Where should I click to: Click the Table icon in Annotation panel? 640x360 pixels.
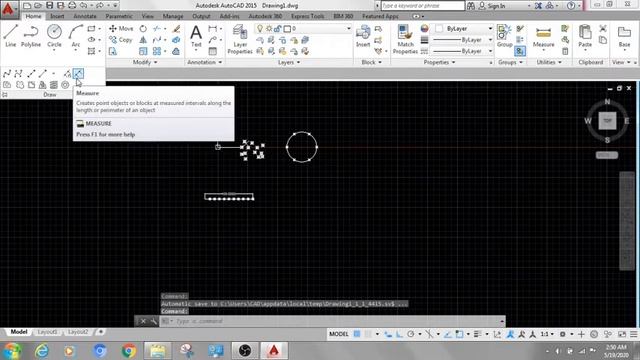(213, 51)
